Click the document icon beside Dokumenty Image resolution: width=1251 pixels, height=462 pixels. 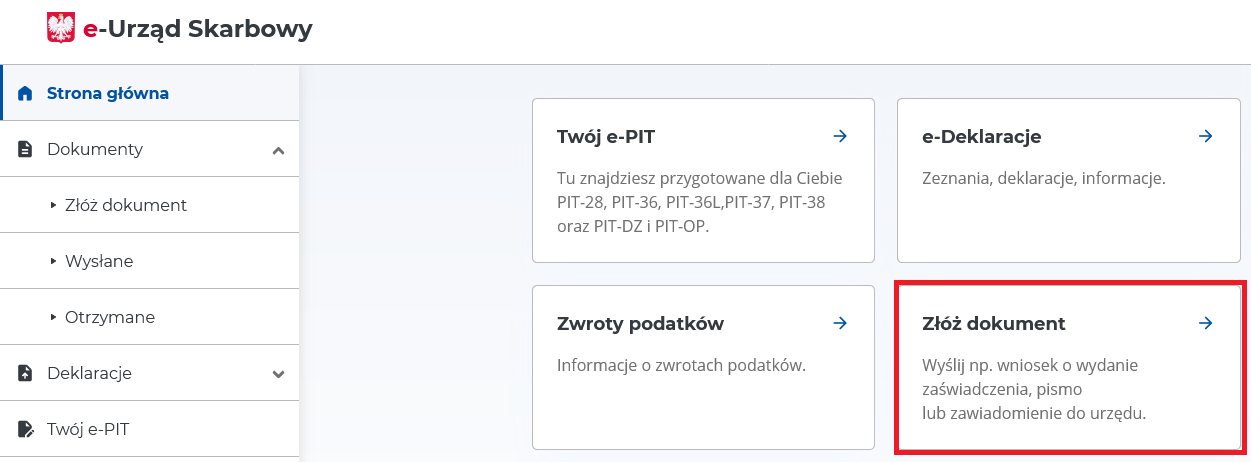point(26,150)
